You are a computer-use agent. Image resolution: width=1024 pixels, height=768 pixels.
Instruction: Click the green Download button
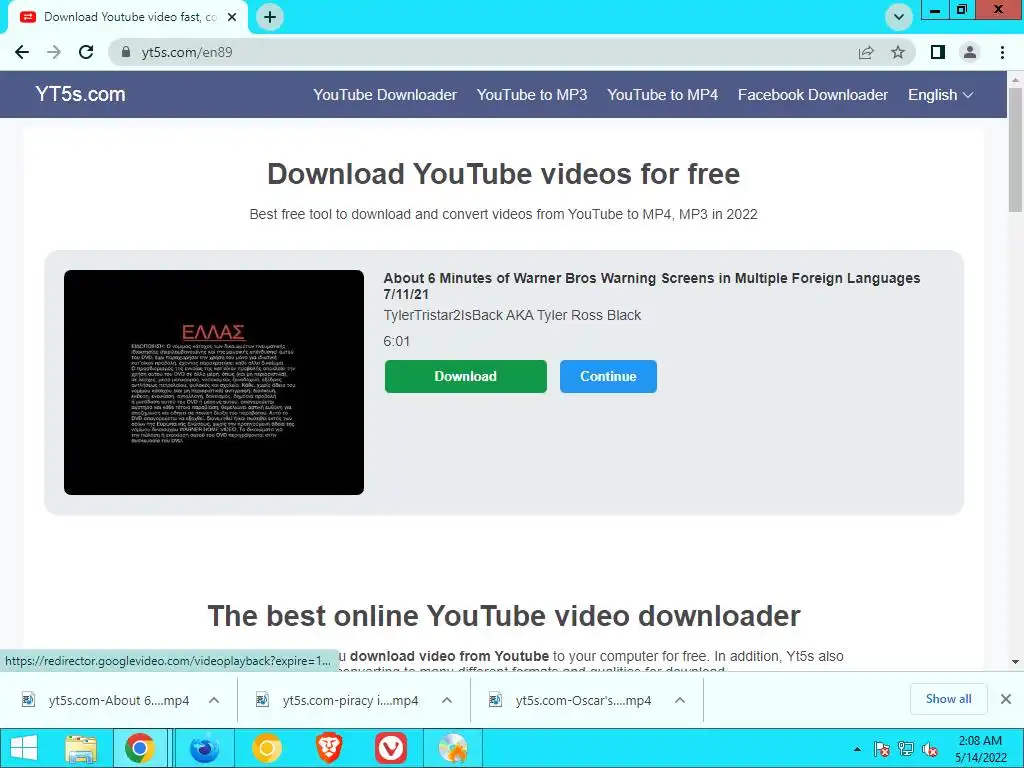coord(466,376)
